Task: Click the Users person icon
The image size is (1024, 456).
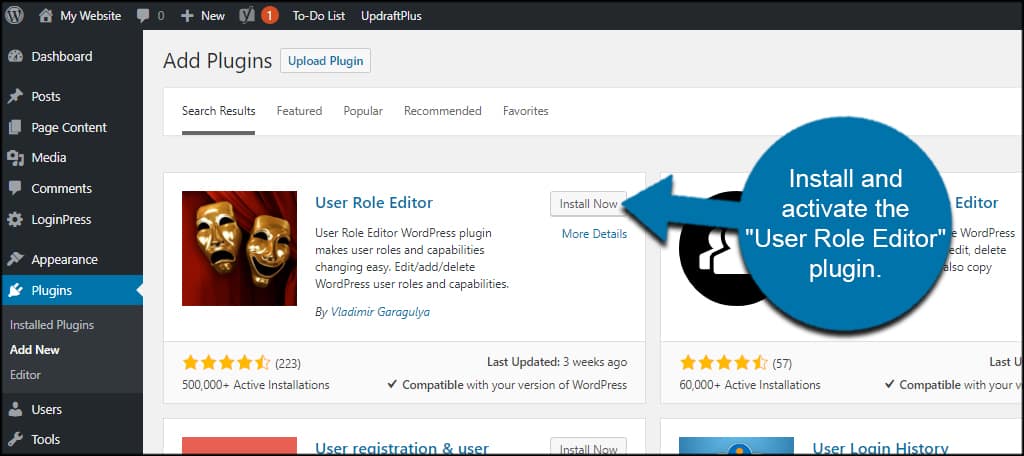Action: tap(16, 410)
